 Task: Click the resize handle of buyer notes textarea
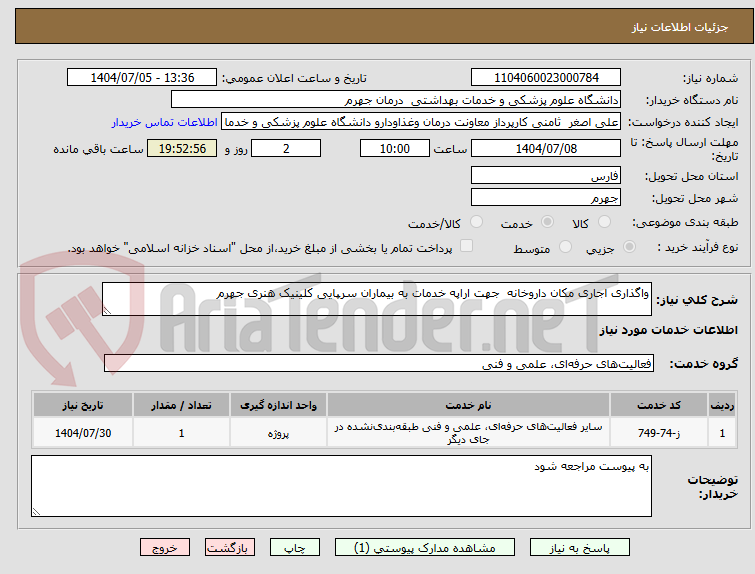click(36, 512)
